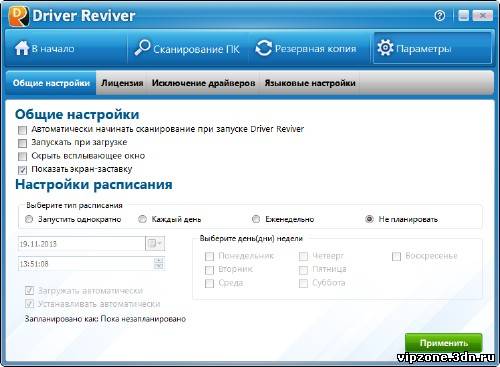Screen dimensions: 500x367
Task: Open the help question mark icon
Action: (x=440, y=15)
